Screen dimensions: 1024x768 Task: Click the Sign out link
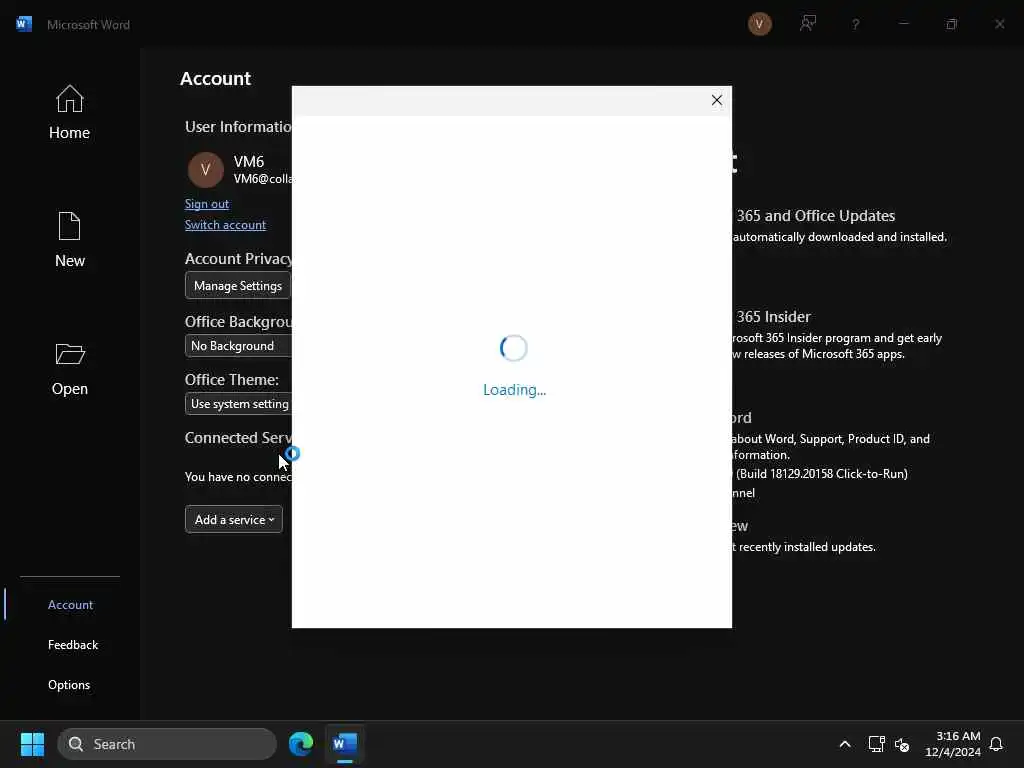(206, 204)
